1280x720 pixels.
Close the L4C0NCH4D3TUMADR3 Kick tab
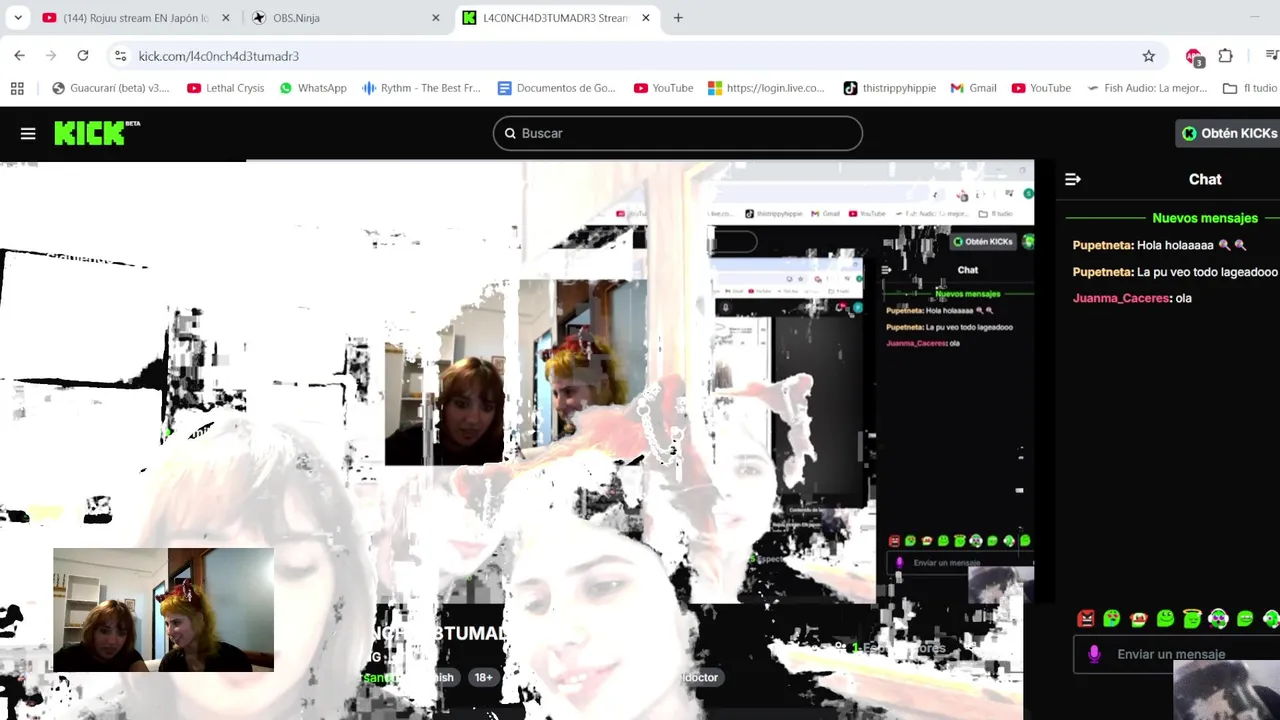click(x=646, y=18)
